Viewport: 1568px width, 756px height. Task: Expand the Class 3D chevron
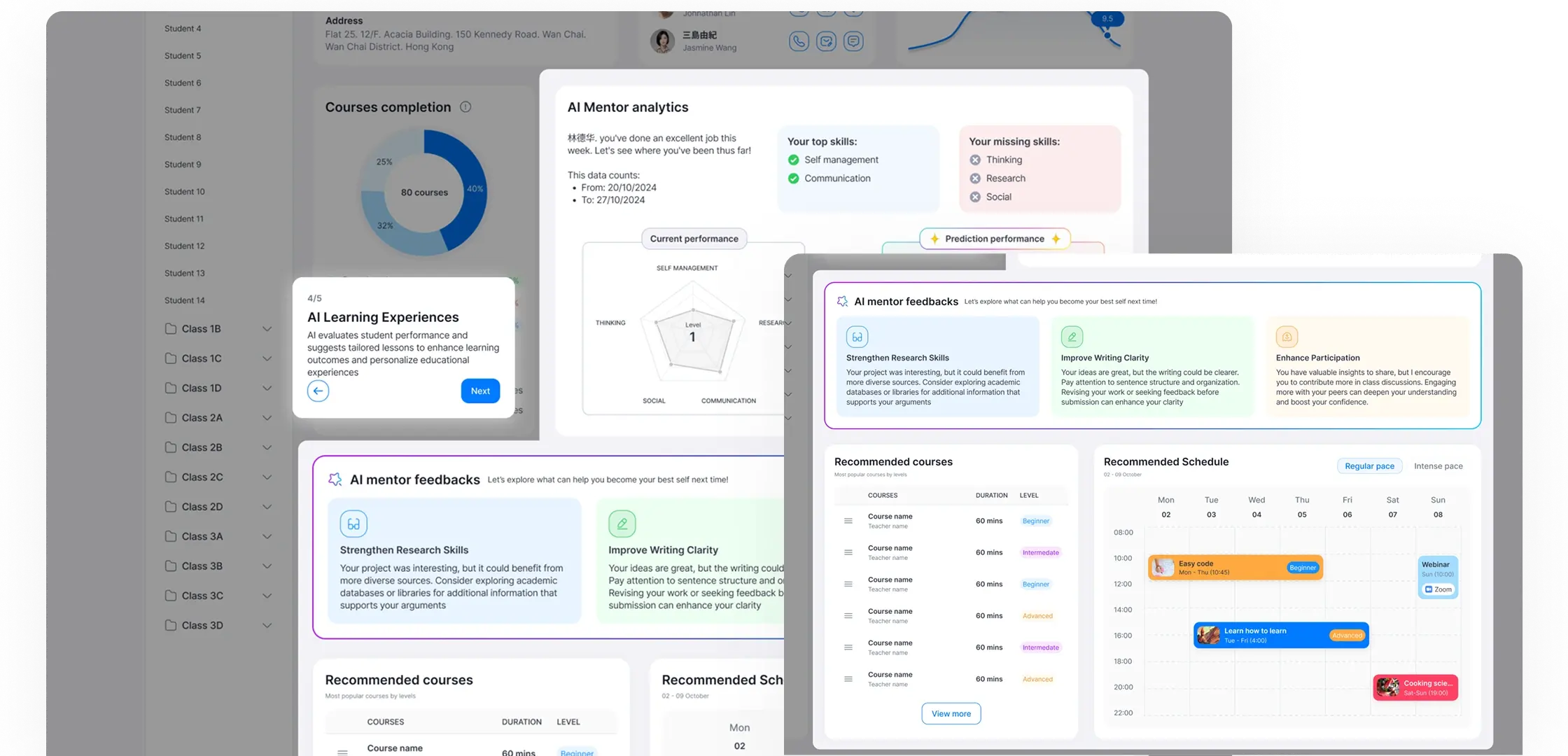(267, 626)
